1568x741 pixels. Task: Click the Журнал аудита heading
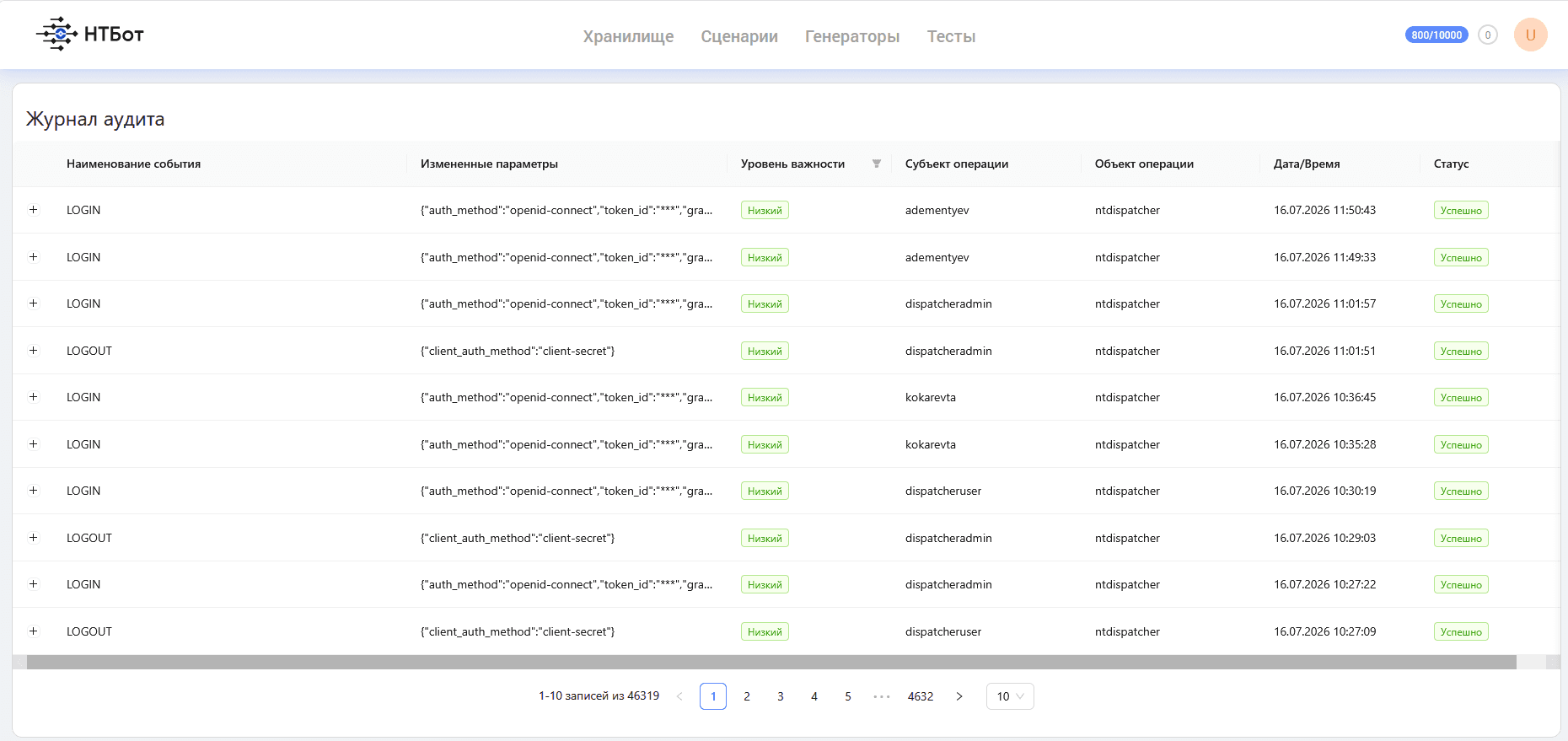[95, 119]
